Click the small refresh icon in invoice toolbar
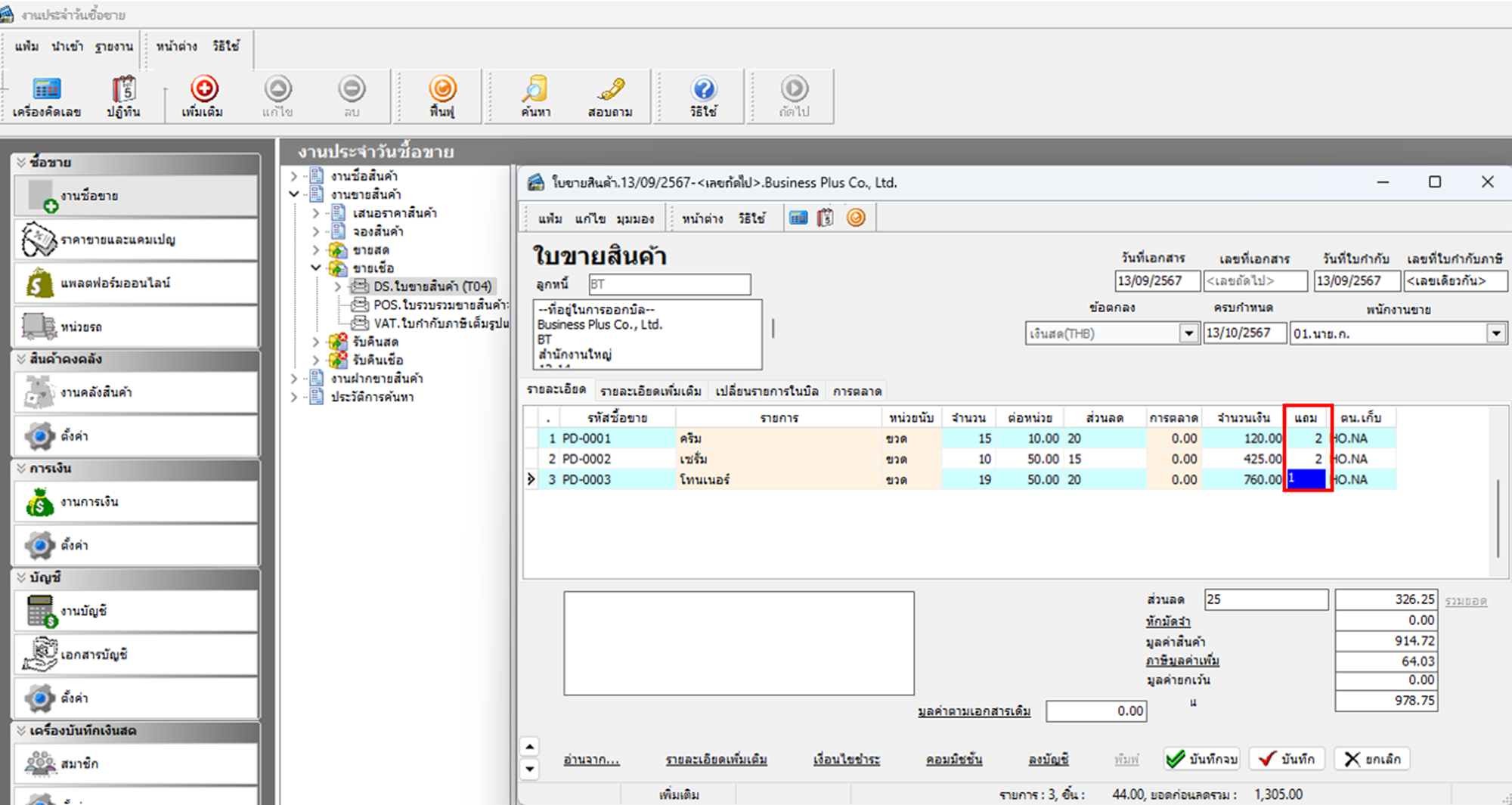Screen dimensions: 1512x805 click(856, 218)
